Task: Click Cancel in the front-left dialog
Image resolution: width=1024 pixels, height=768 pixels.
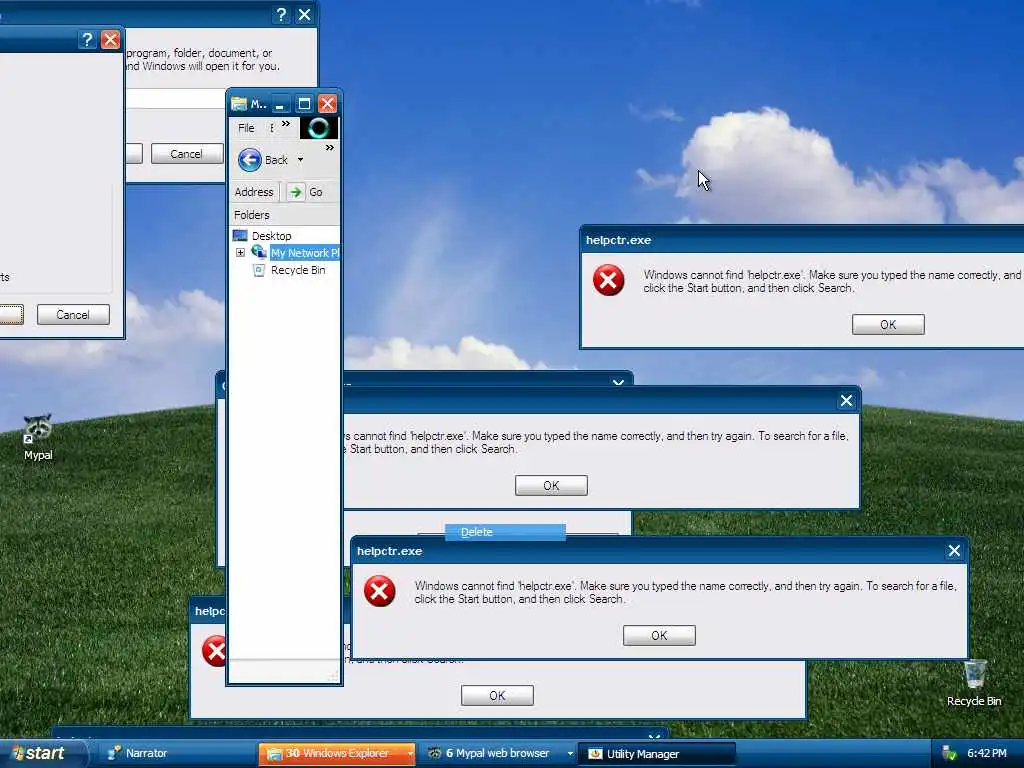Action: [73, 315]
